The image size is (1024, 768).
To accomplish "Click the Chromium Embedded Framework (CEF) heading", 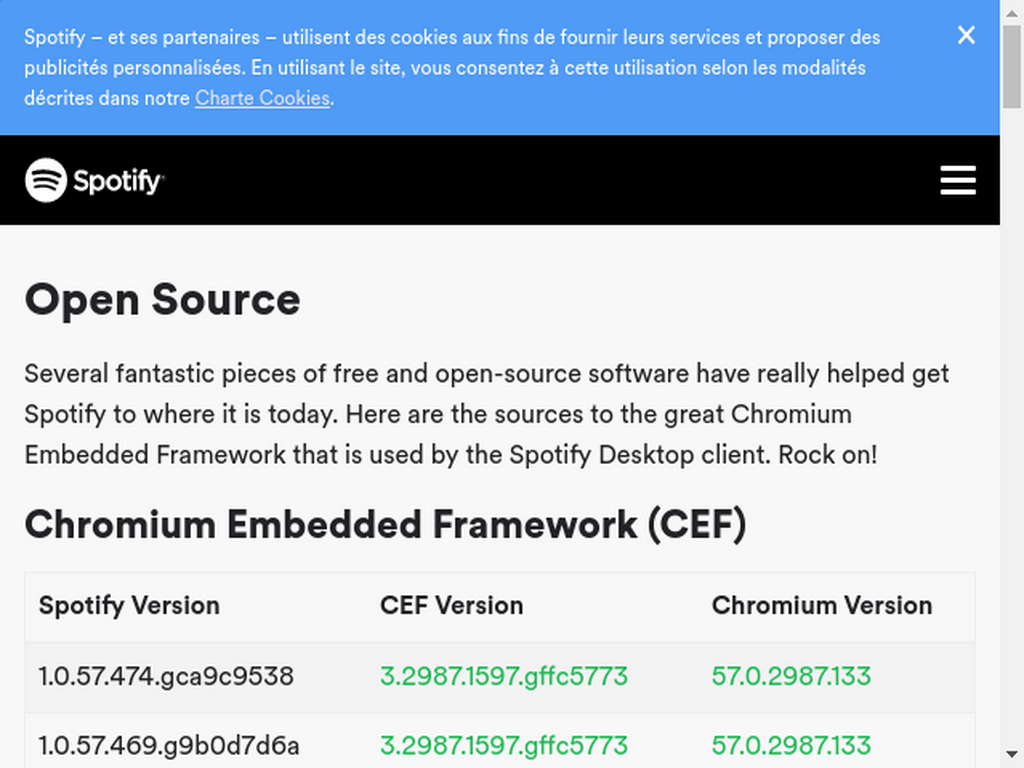I will point(385,524).
